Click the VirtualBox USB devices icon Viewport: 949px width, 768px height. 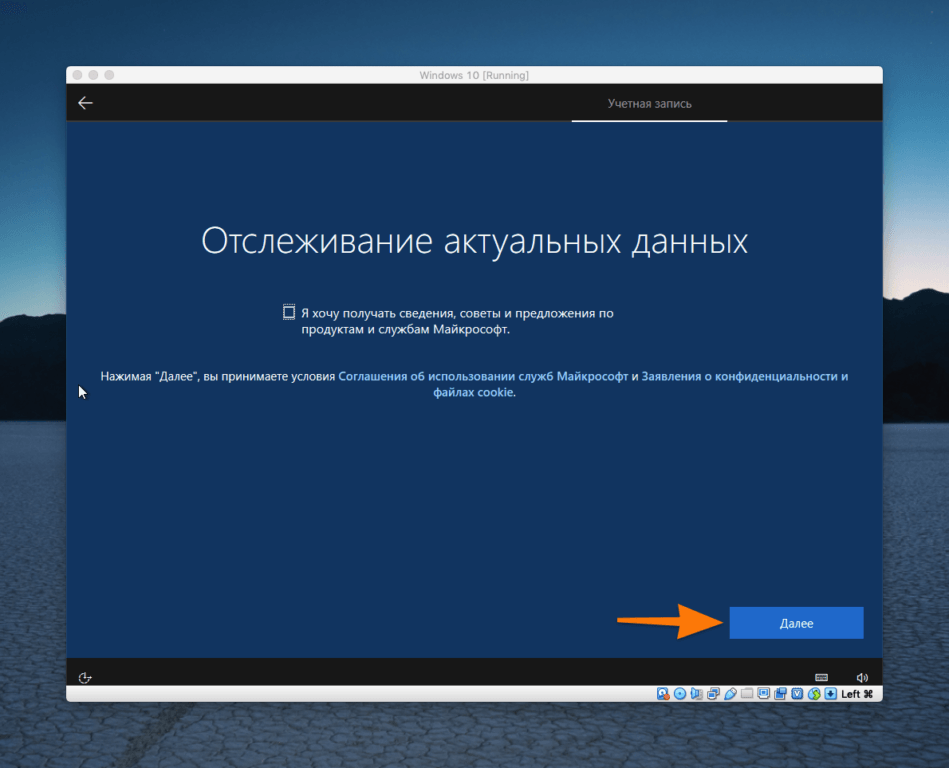point(731,694)
